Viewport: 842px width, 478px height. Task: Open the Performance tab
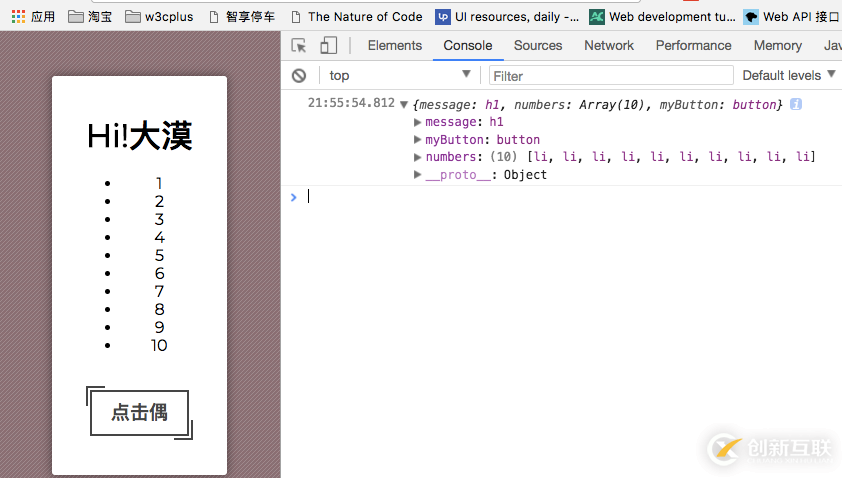click(x=693, y=46)
